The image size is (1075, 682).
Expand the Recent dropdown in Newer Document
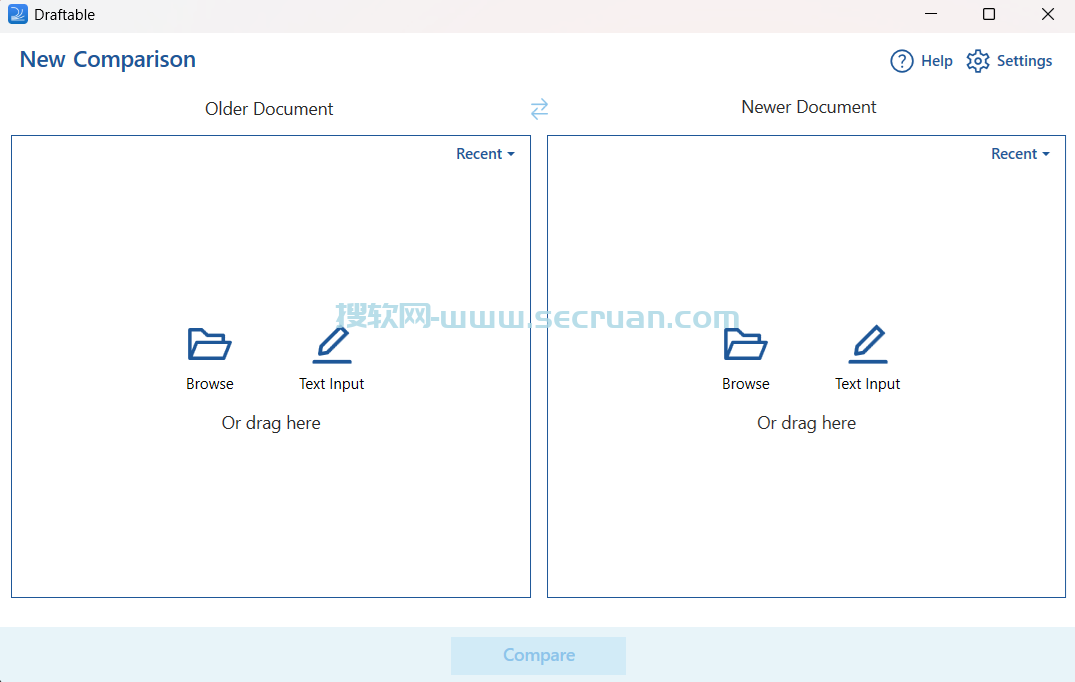tap(1020, 154)
